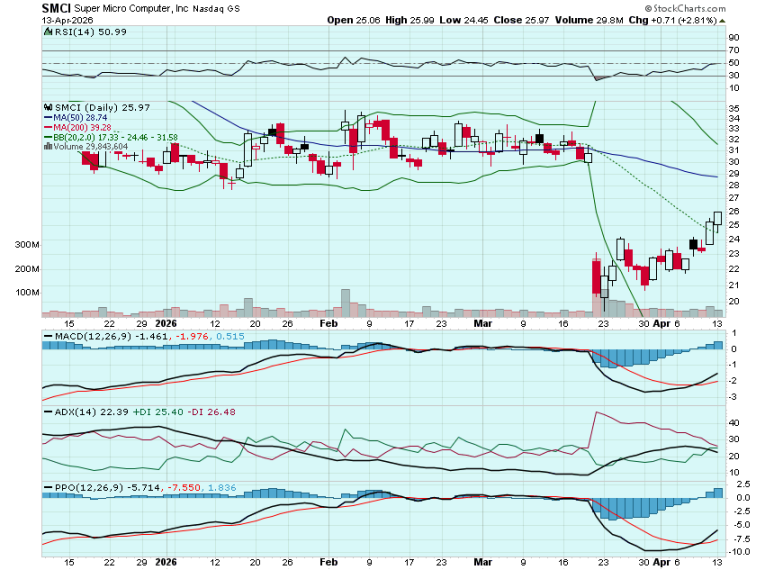Screen dimensions: 765x570
Task: Click the SMCI ticker symbol title
Action: [x=55, y=8]
